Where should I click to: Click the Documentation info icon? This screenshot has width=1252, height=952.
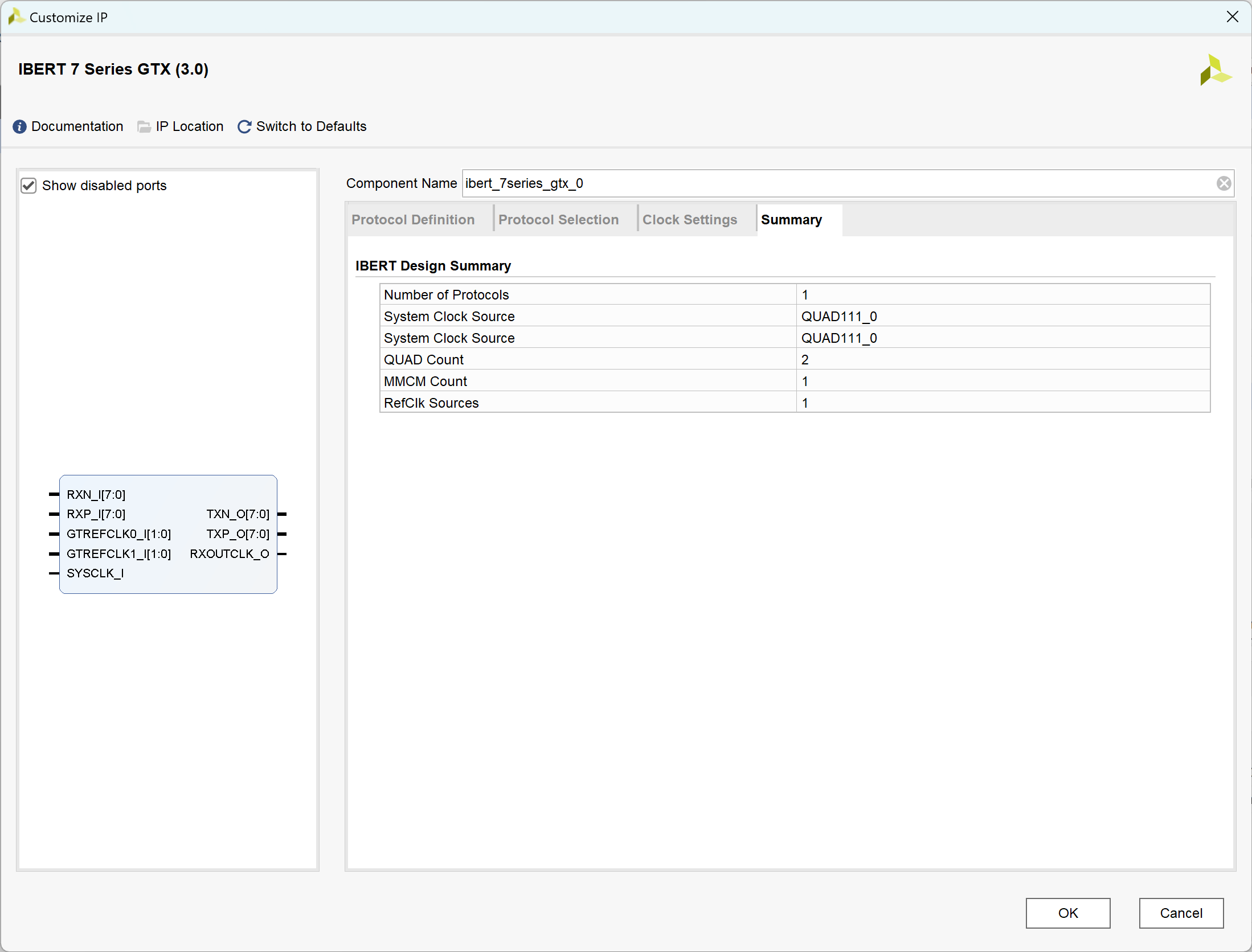[19, 126]
